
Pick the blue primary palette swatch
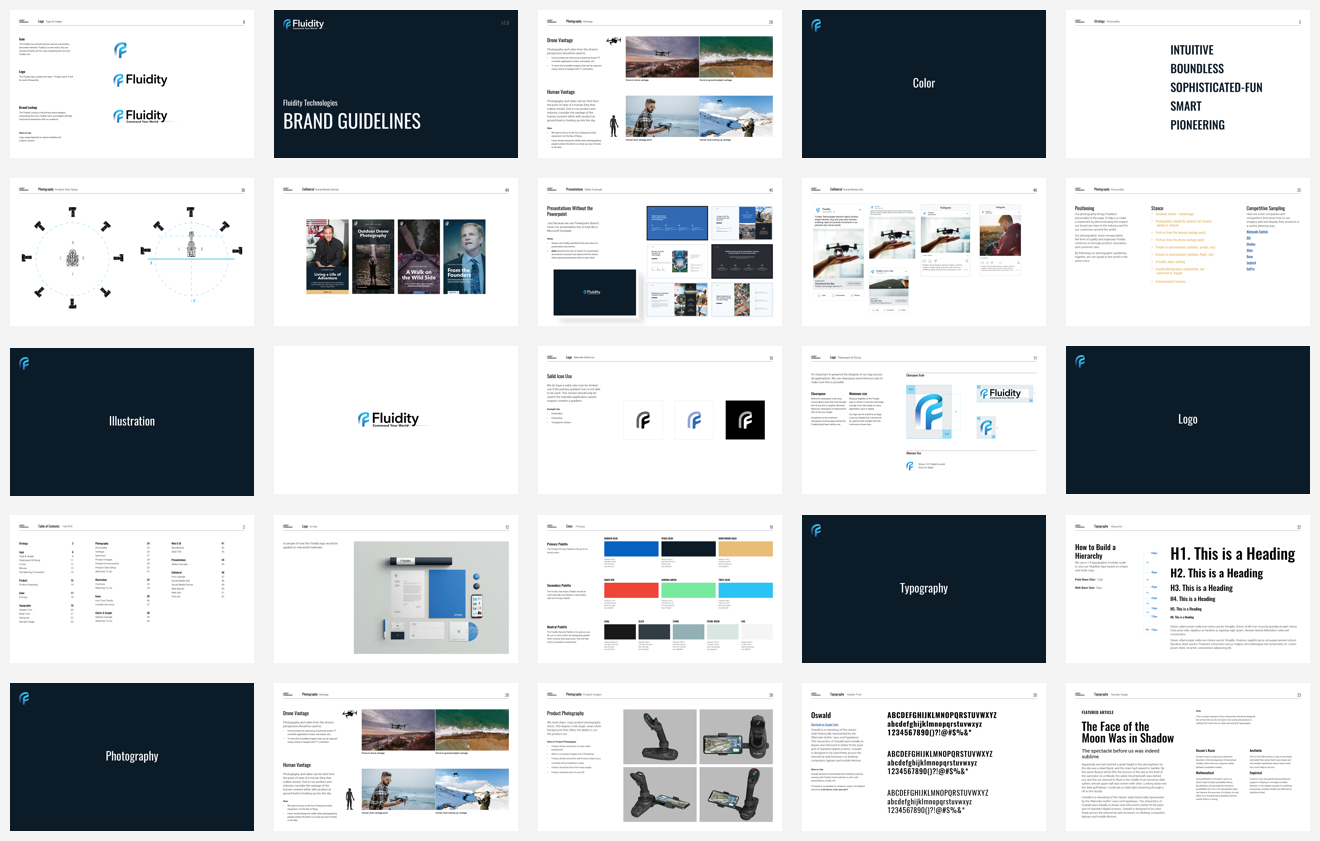(x=631, y=549)
